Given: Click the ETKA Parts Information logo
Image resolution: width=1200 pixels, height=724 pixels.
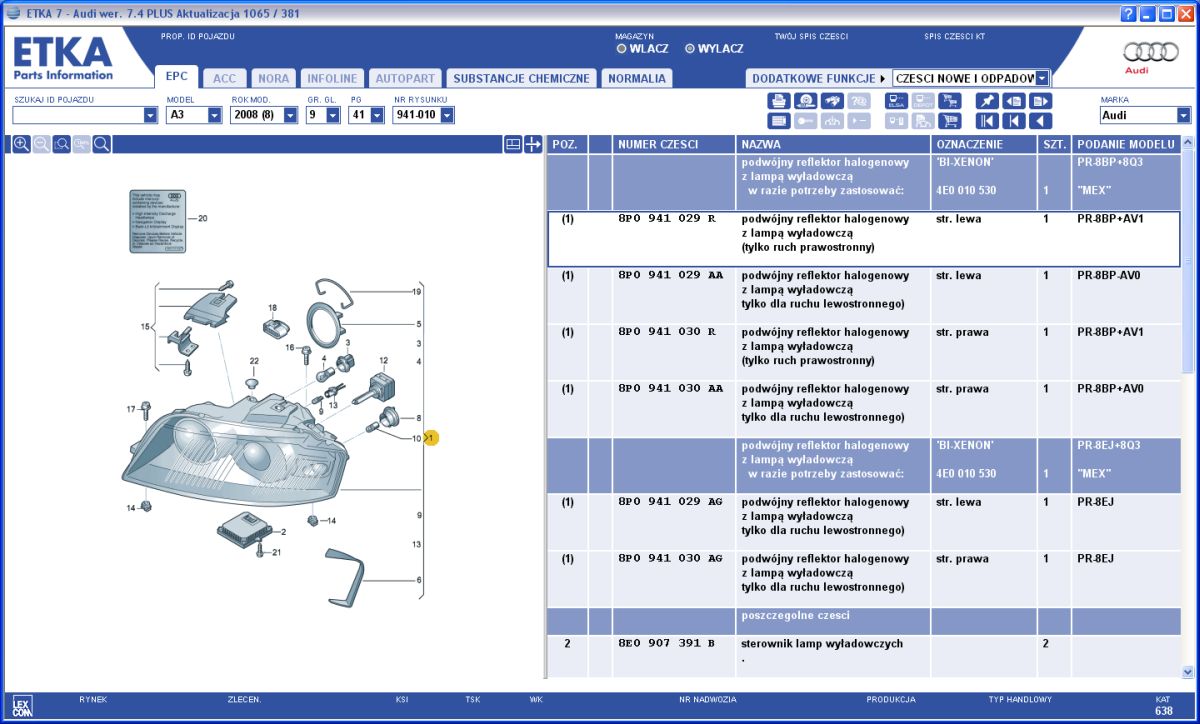Looking at the screenshot, I should [x=62, y=58].
